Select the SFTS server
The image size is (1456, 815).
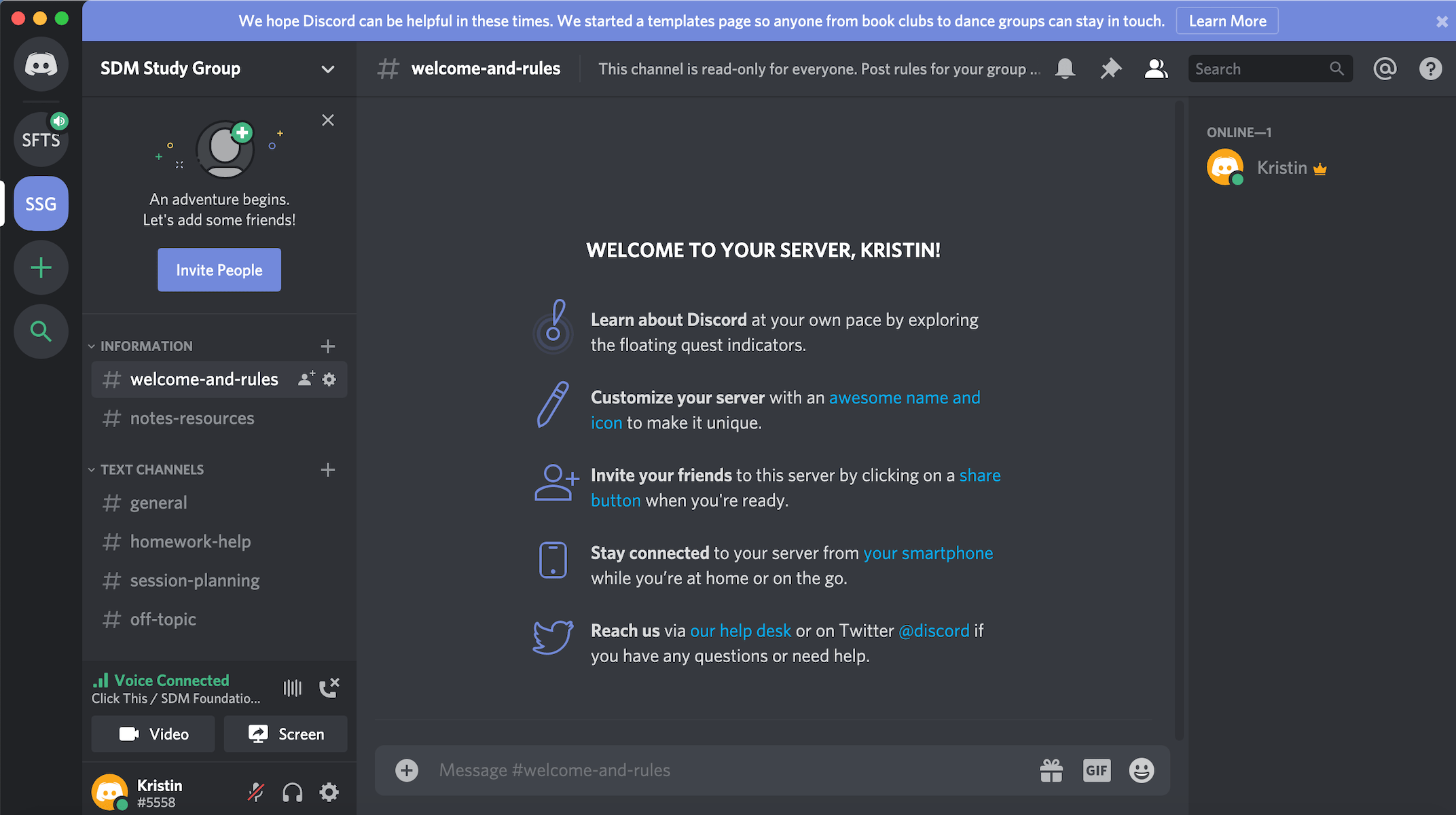(41, 140)
